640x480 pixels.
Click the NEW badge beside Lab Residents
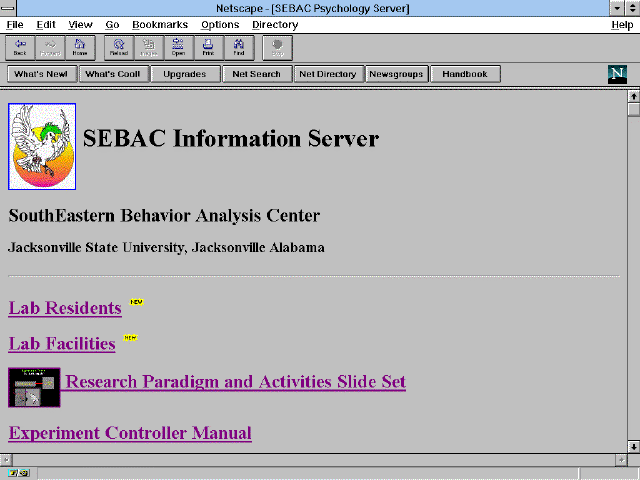(x=137, y=302)
